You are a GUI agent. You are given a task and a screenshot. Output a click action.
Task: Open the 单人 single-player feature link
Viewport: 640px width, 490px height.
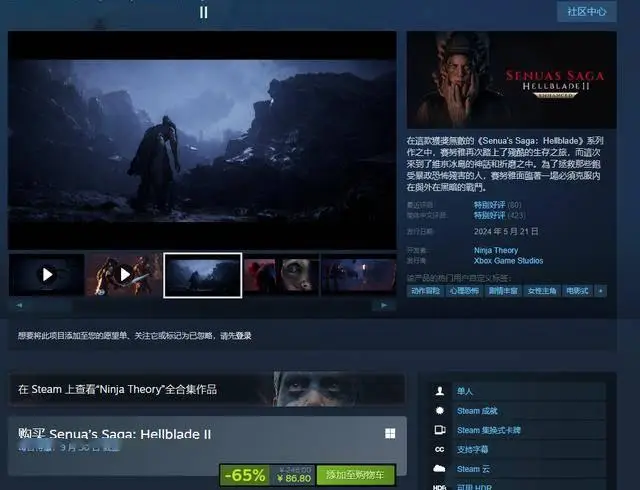(x=464, y=391)
